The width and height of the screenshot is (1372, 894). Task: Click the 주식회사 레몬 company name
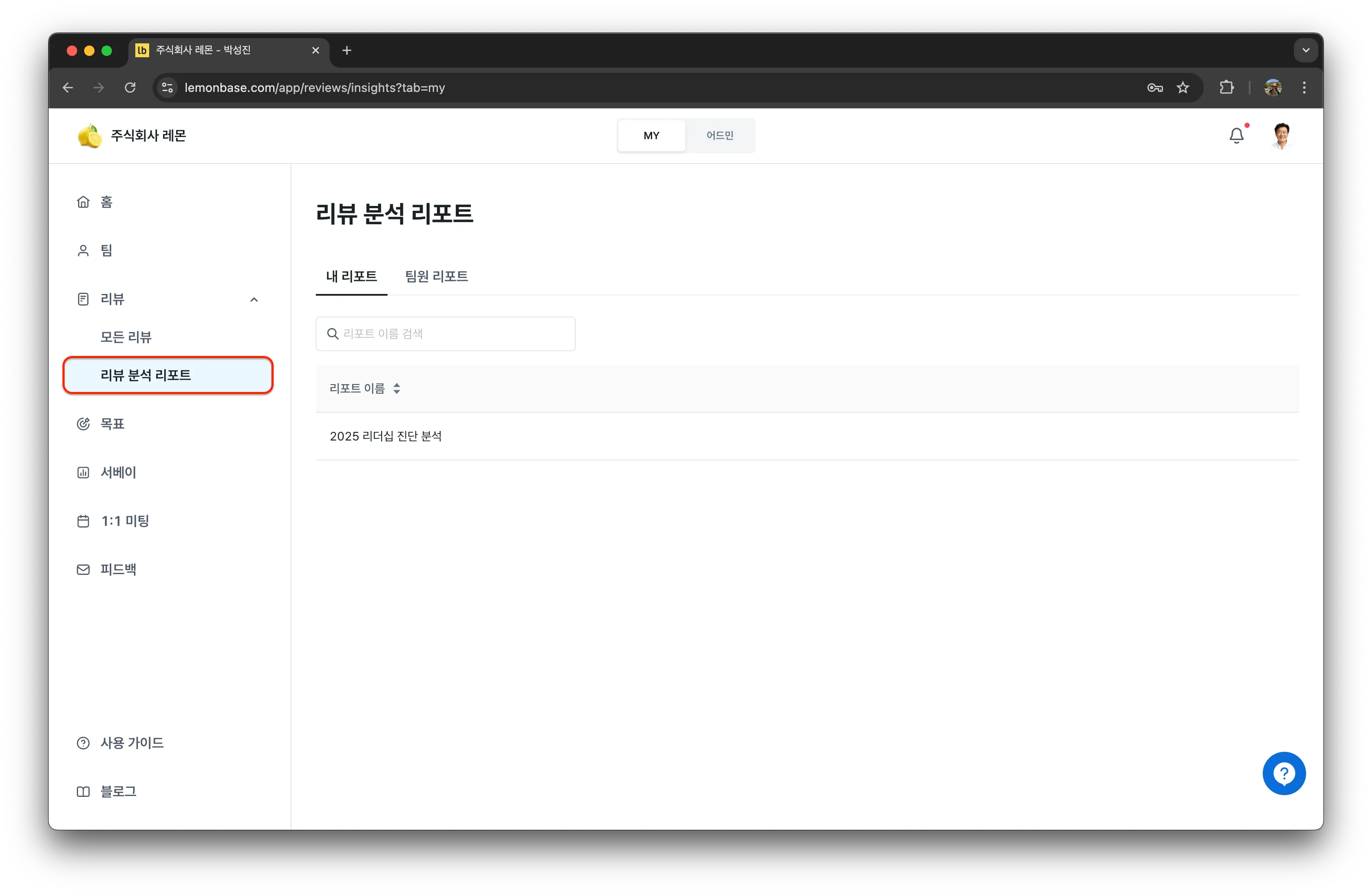148,135
